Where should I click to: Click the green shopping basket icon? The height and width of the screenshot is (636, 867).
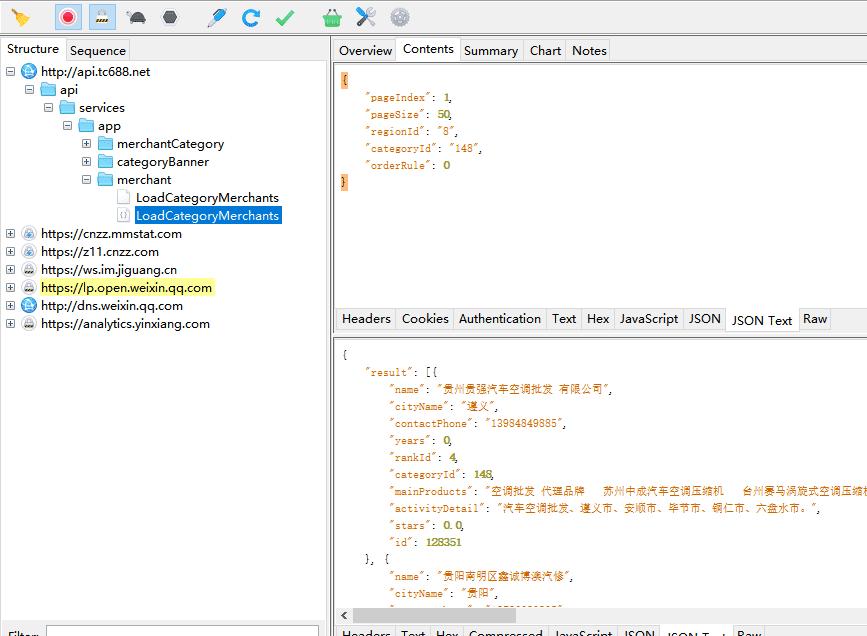[x=333, y=17]
